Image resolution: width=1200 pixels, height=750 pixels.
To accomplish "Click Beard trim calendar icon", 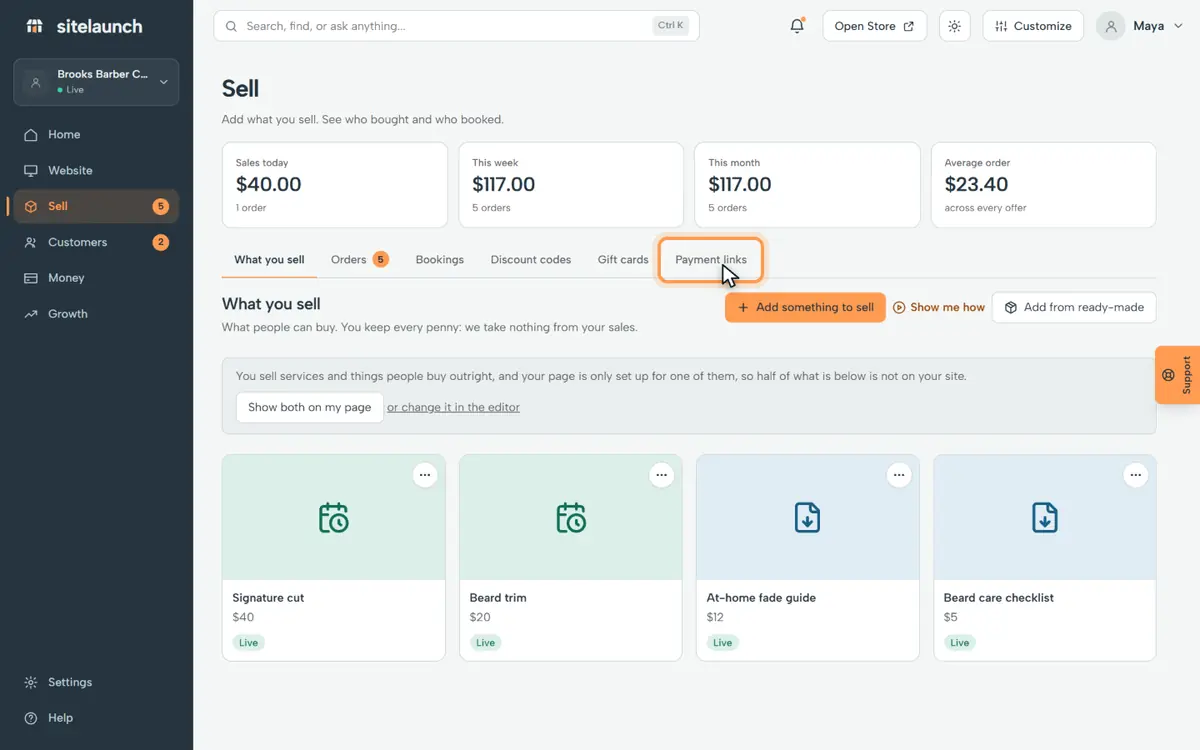I will tap(571, 518).
